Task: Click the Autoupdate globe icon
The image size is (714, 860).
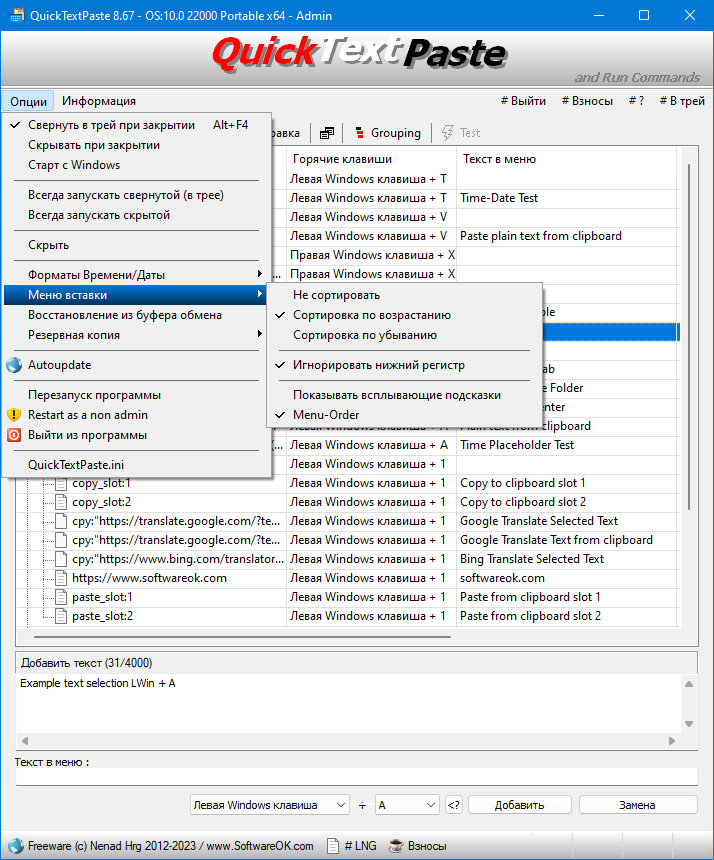Action: coord(14,365)
